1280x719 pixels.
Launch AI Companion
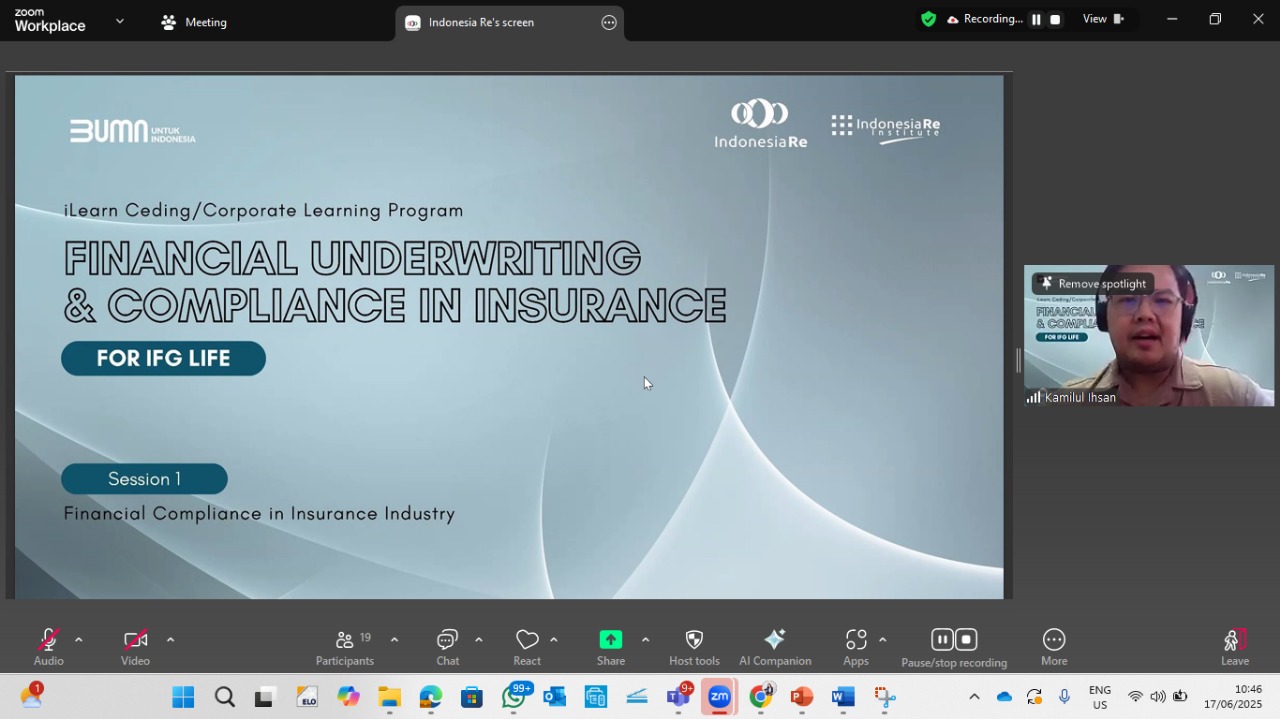pos(775,647)
